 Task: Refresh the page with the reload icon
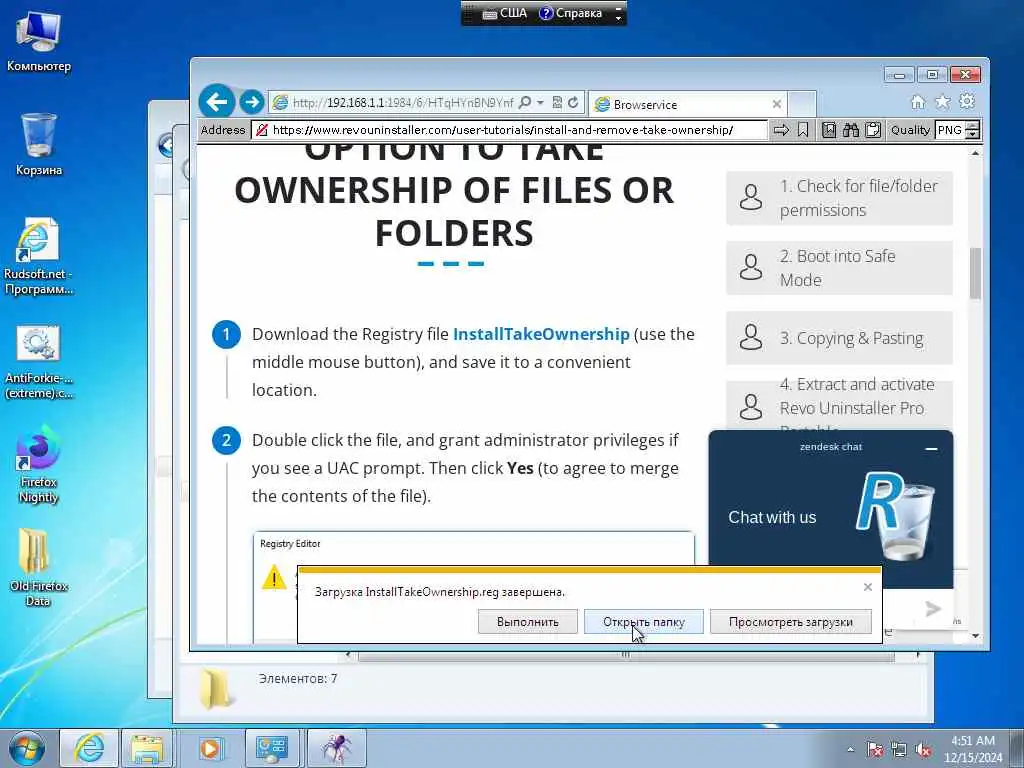click(573, 103)
